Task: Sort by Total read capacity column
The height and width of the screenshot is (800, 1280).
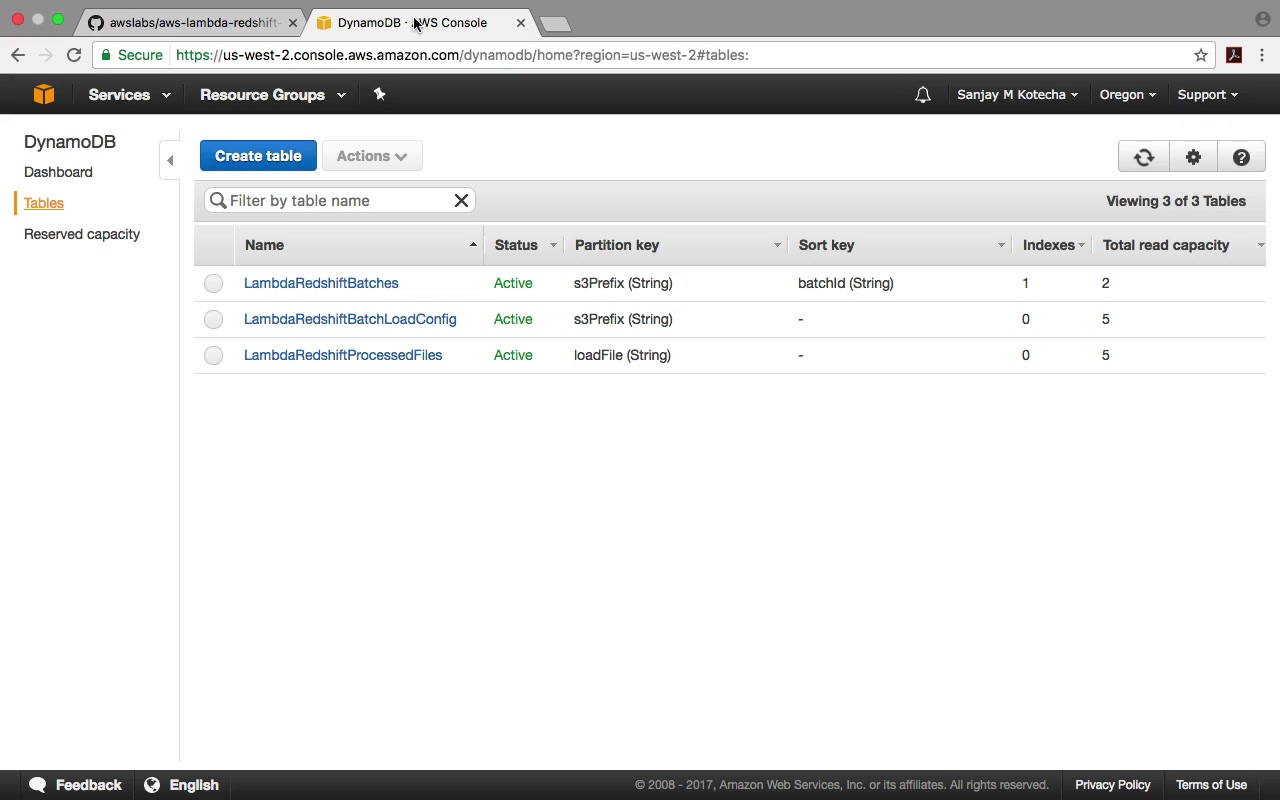Action: (x=1180, y=245)
